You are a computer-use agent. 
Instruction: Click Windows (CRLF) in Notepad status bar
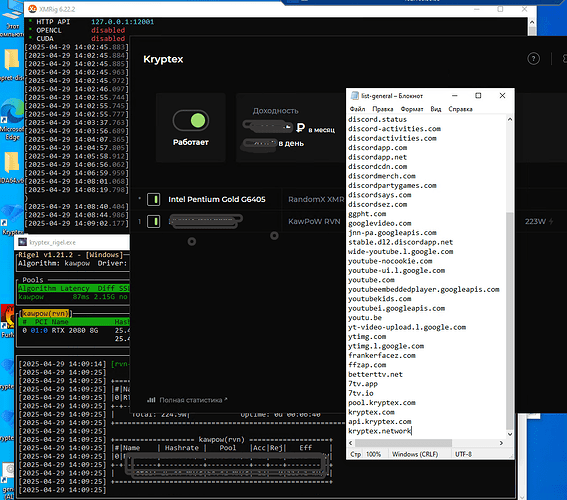[x=415, y=454]
